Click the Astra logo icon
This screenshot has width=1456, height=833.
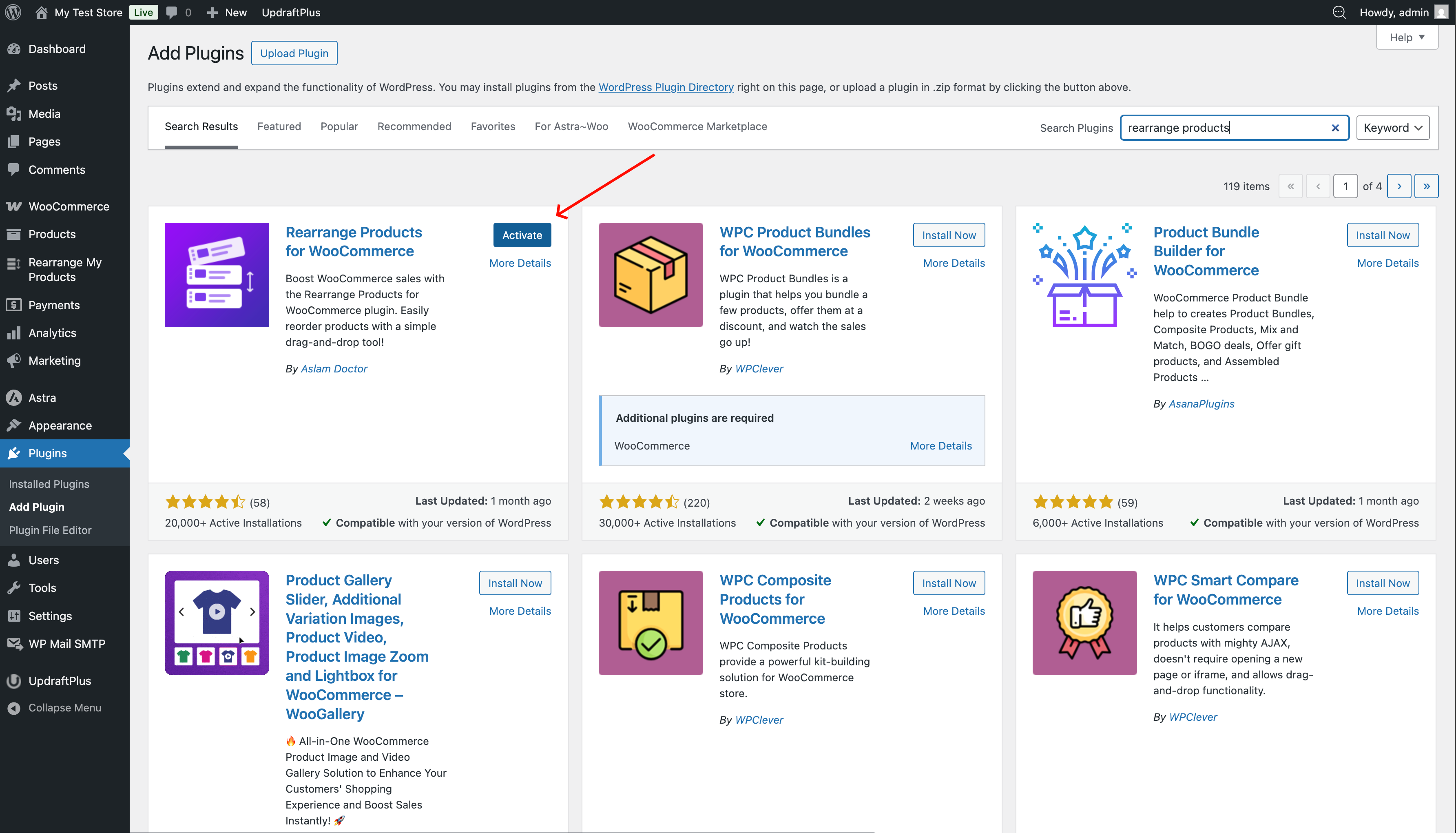click(x=14, y=398)
